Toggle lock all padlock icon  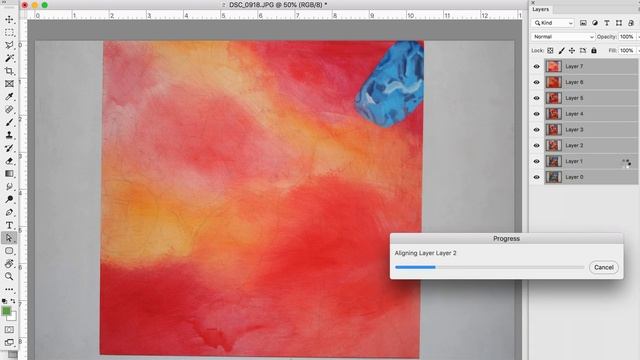coord(594,51)
